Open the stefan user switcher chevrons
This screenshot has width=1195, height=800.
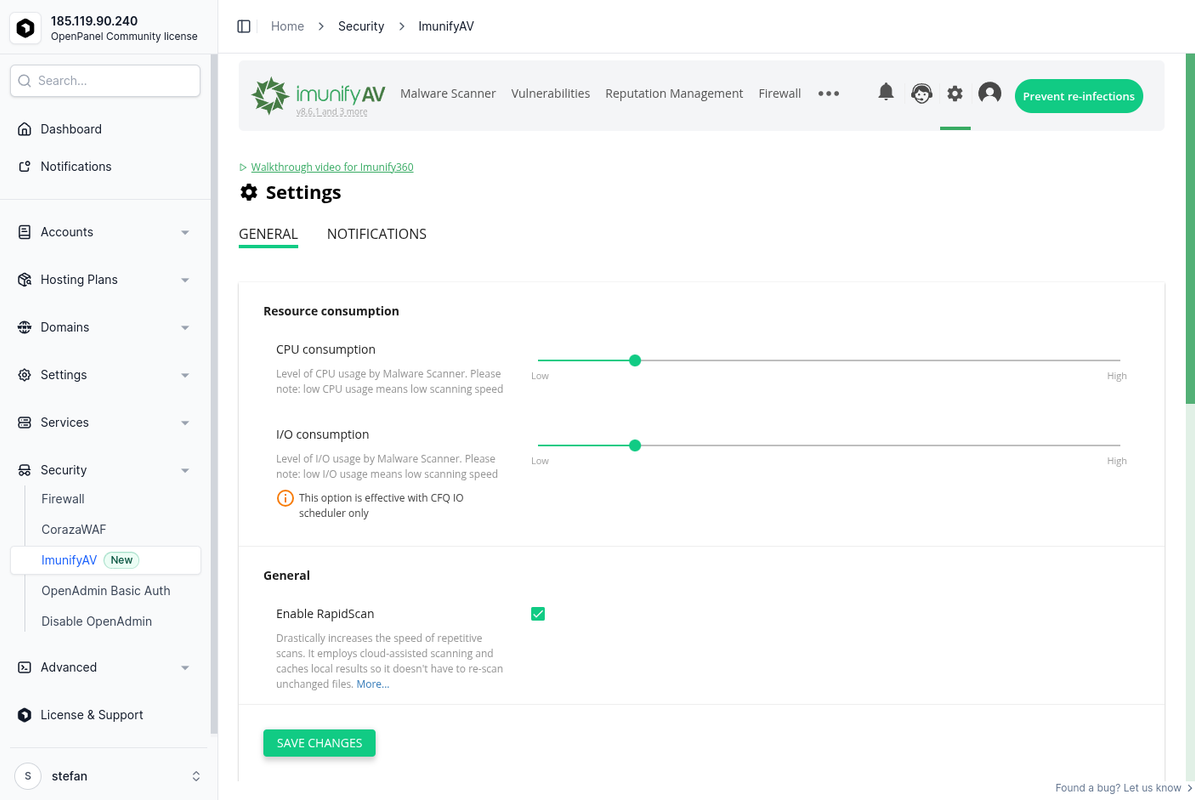(x=196, y=776)
